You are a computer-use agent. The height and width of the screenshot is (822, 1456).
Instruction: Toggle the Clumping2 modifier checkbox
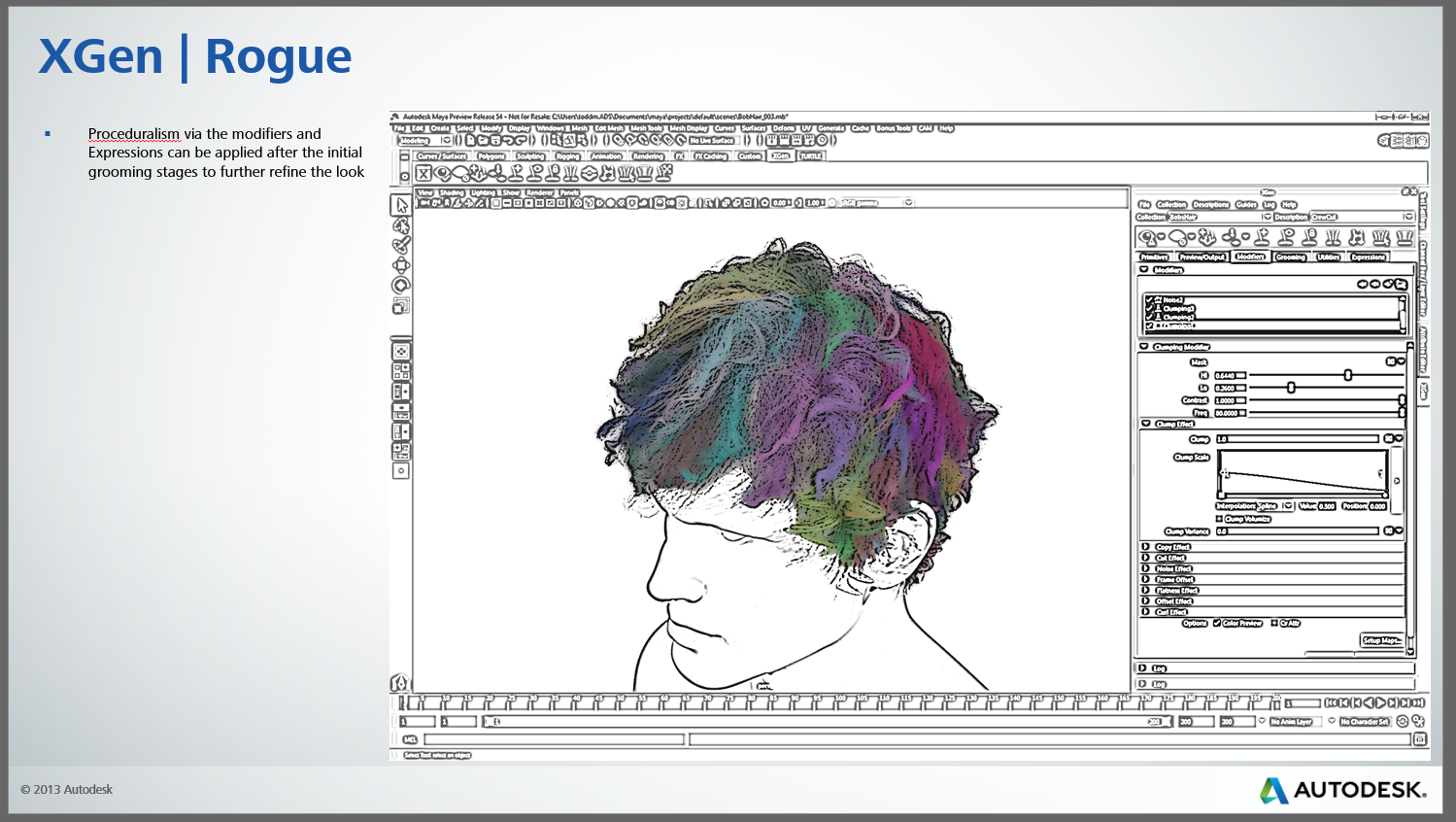[x=1150, y=317]
